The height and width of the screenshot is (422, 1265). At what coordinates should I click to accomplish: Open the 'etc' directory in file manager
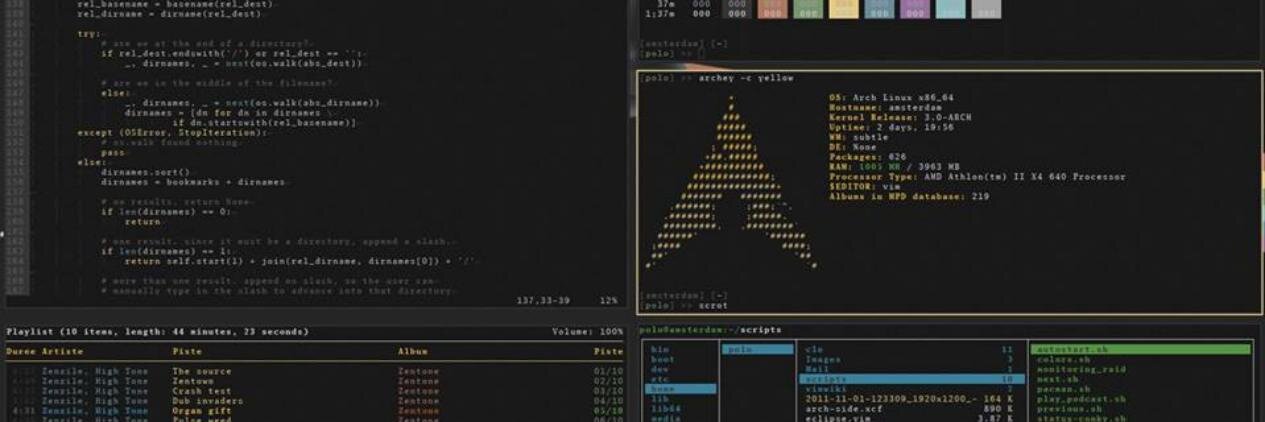(660, 379)
